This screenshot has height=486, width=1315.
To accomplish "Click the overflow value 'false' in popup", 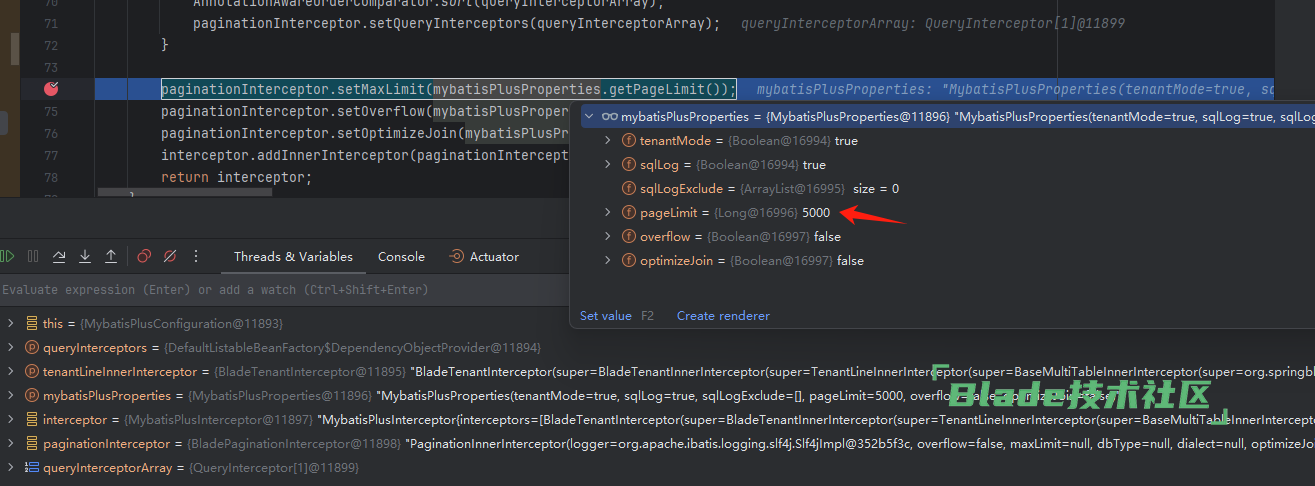I will (827, 237).
